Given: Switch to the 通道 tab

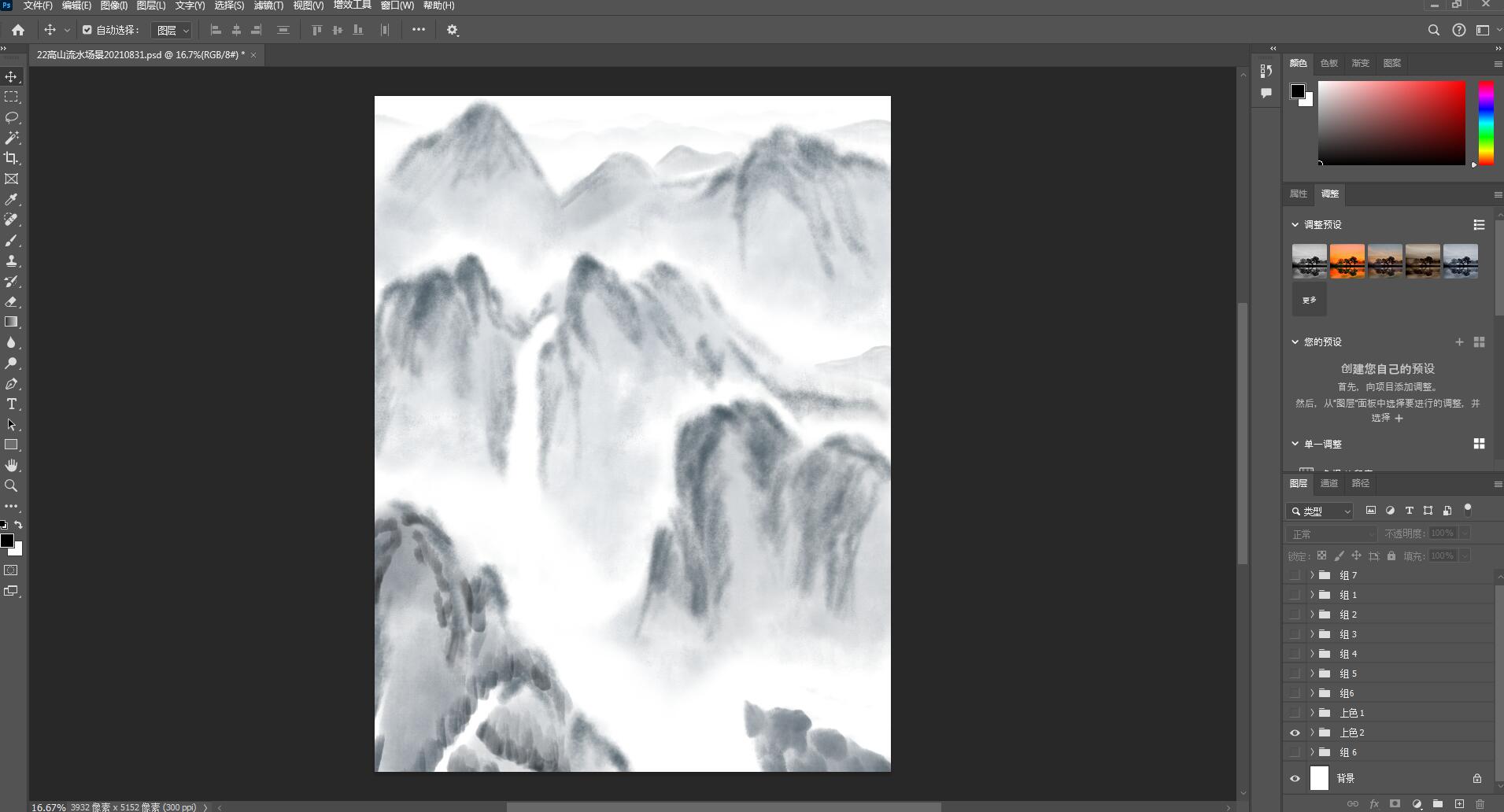Looking at the screenshot, I should 1329,483.
